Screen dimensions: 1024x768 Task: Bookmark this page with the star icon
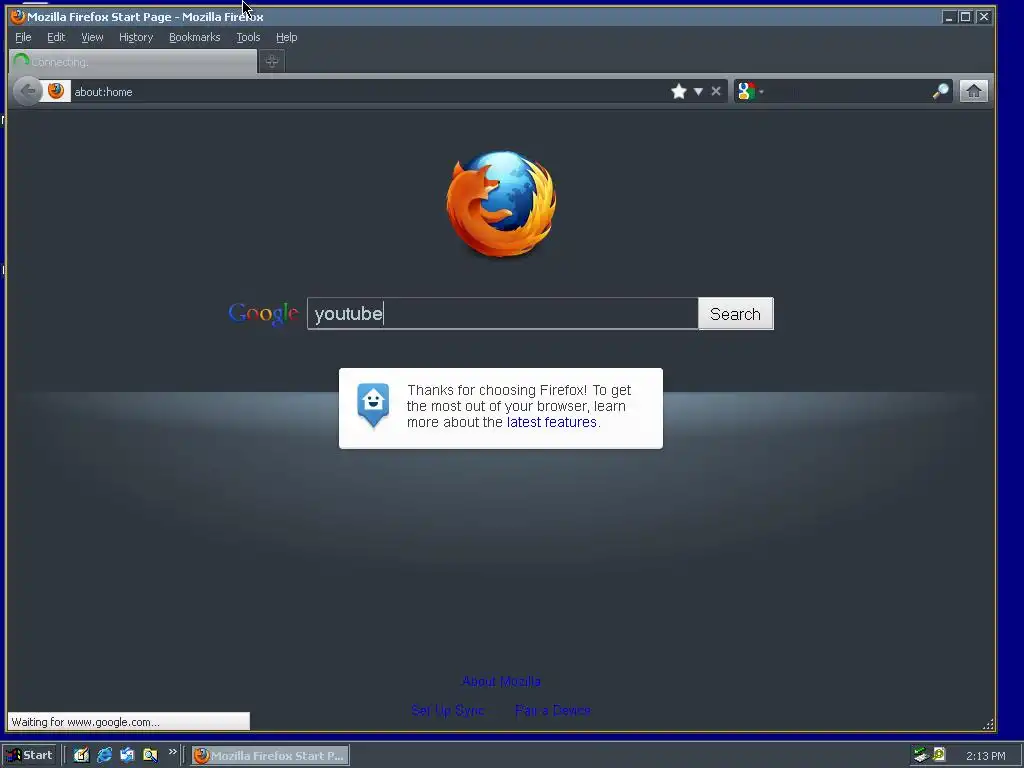679,91
